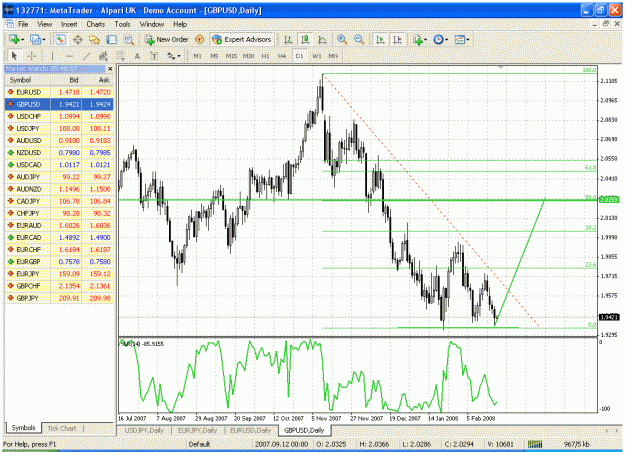Select USDJPY symbol row

pyautogui.click(x=59, y=128)
